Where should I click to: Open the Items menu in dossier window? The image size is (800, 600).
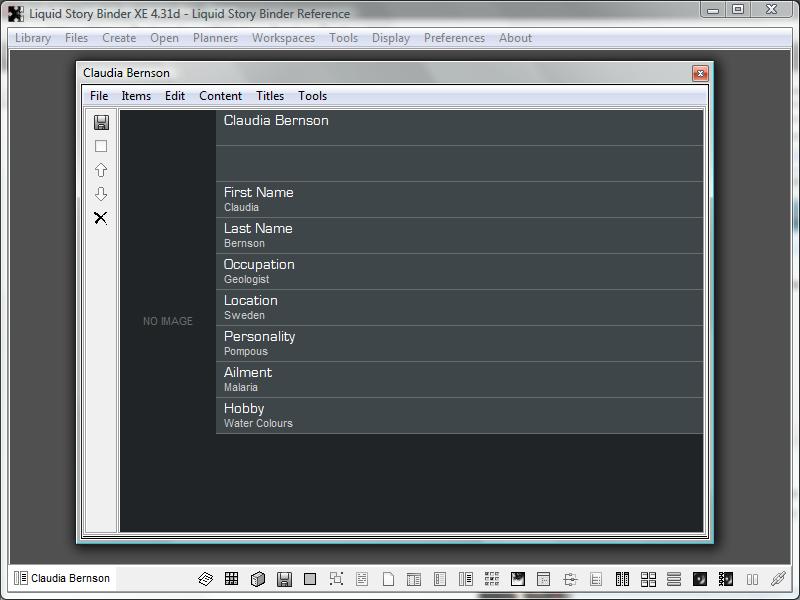[136, 96]
